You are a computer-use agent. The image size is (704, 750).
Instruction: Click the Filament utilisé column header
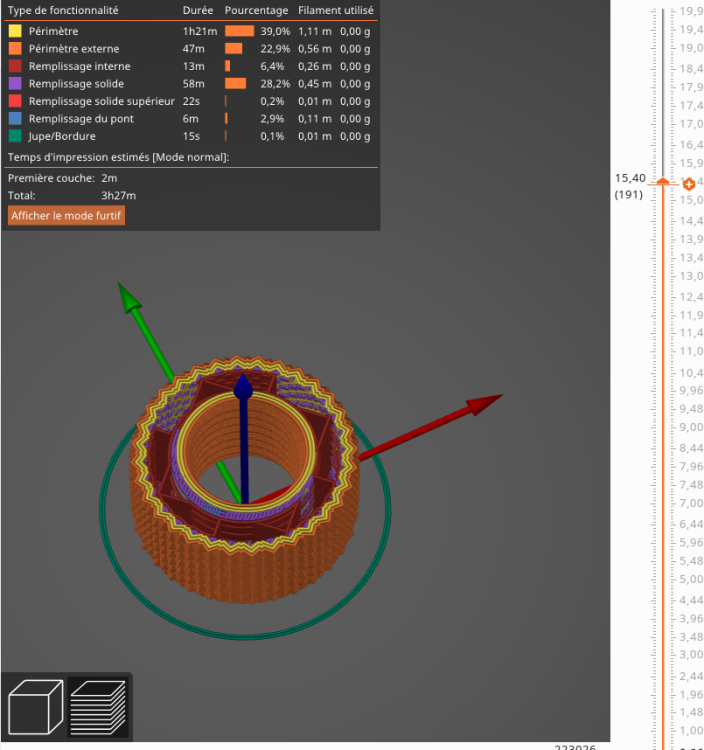click(336, 10)
